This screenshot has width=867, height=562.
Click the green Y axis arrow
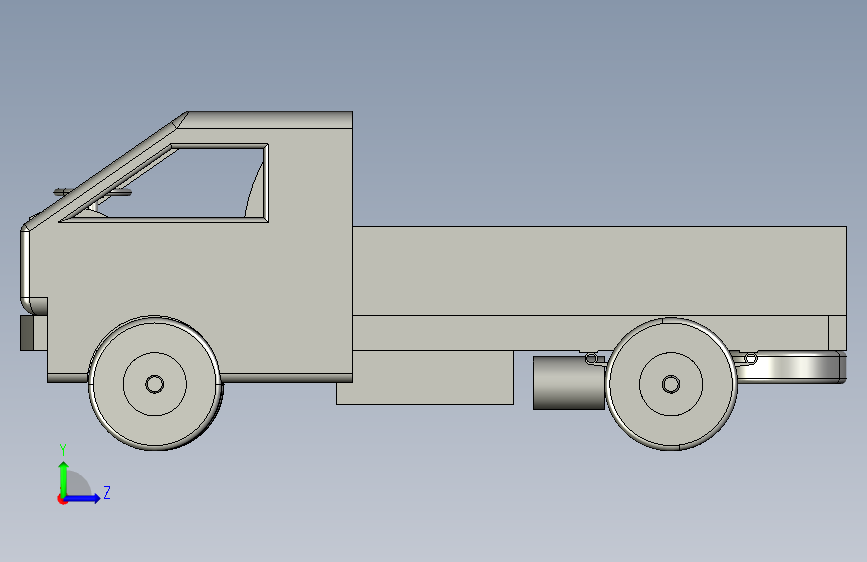(x=64, y=478)
